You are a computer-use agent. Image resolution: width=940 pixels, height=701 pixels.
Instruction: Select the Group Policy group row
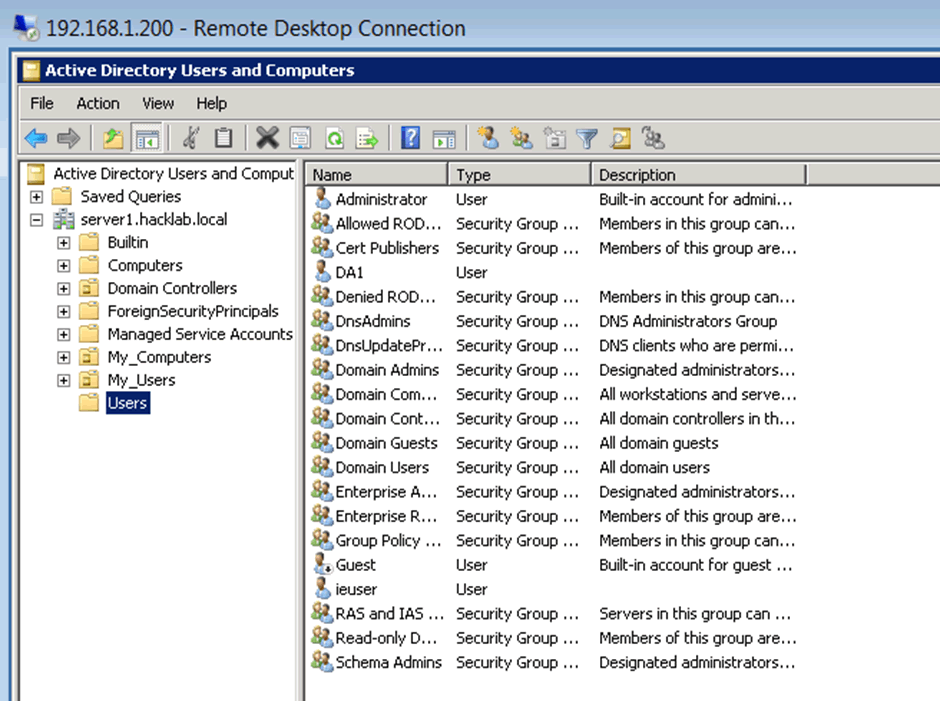(x=555, y=540)
